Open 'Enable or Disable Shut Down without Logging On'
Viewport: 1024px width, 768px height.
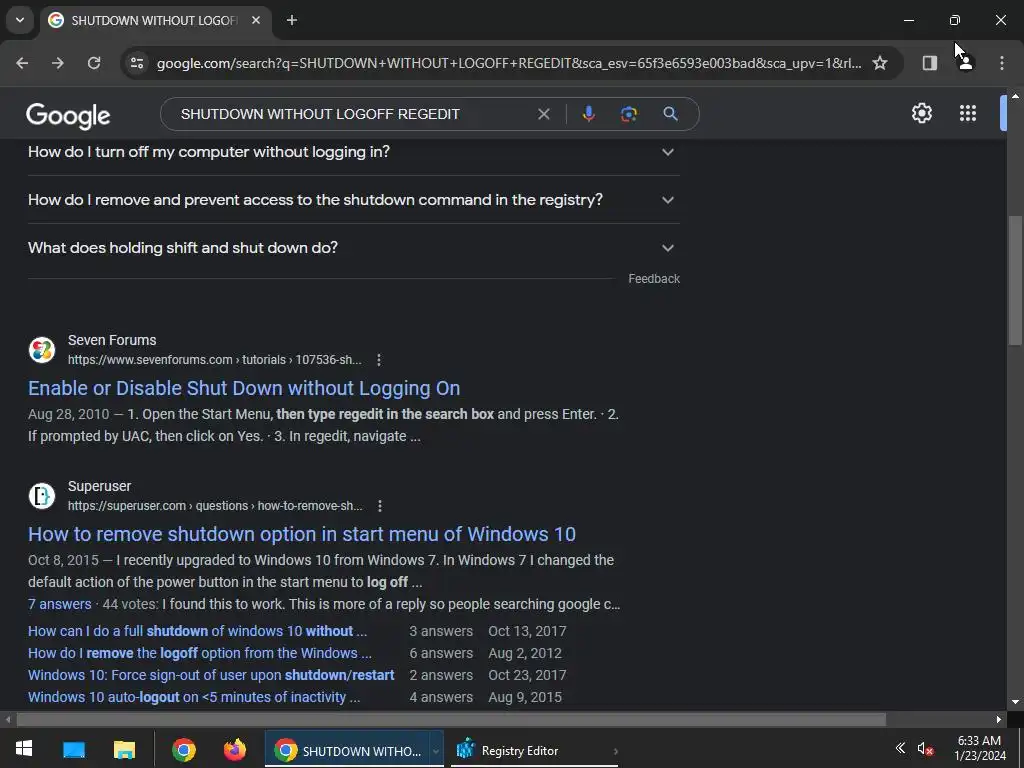[244, 388]
